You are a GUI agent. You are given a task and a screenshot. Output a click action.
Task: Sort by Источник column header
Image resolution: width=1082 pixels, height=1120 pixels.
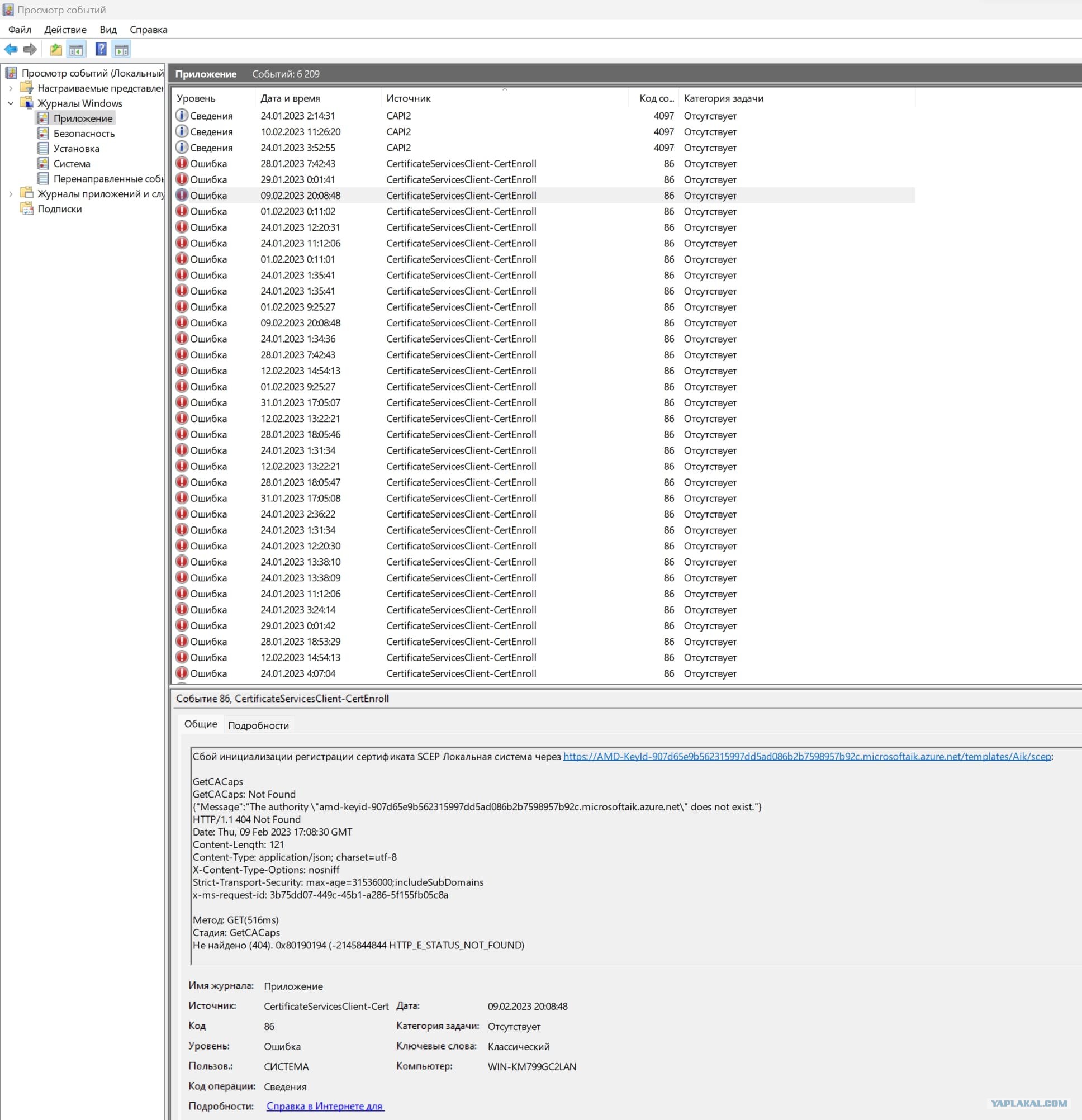pos(505,98)
